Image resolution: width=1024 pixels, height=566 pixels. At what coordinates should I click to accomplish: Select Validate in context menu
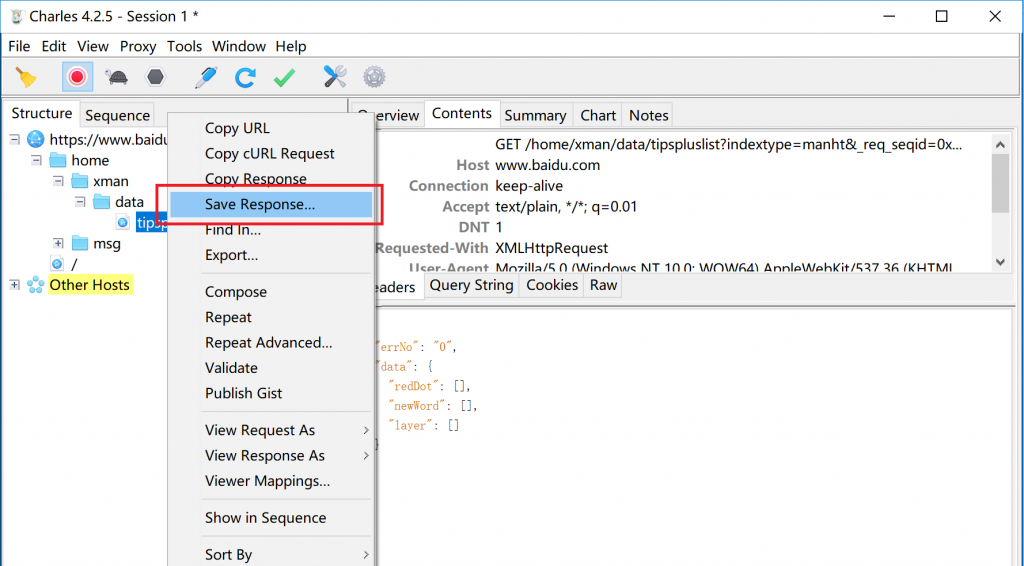click(x=270, y=368)
